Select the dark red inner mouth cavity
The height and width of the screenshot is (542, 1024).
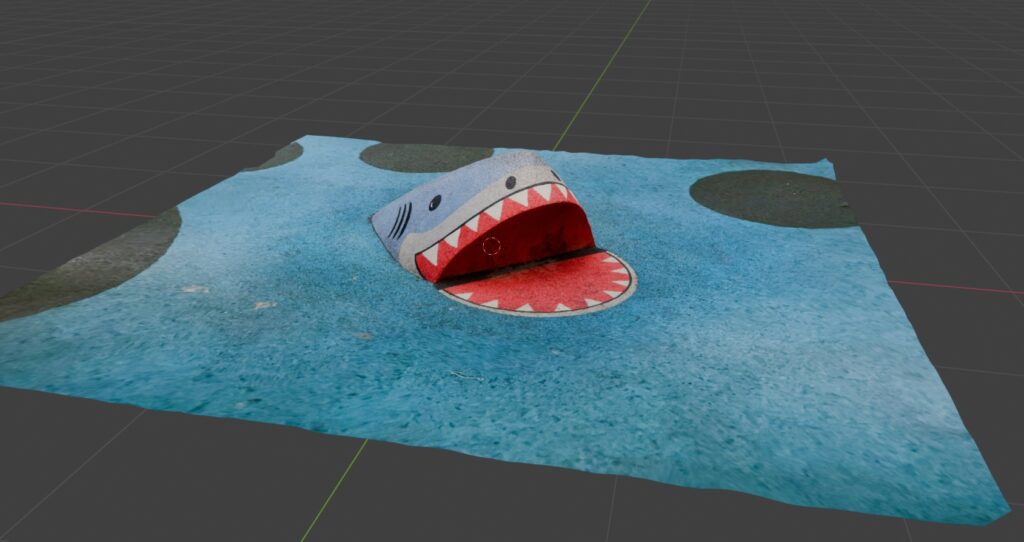[x=522, y=238]
